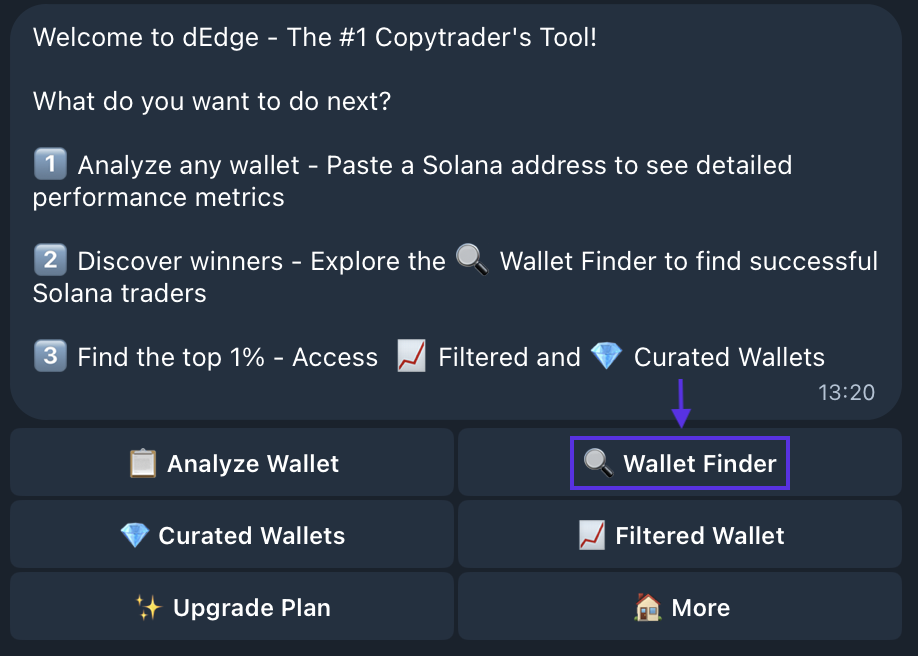
Task: Select the Filtered Wallet button
Action: 680,536
